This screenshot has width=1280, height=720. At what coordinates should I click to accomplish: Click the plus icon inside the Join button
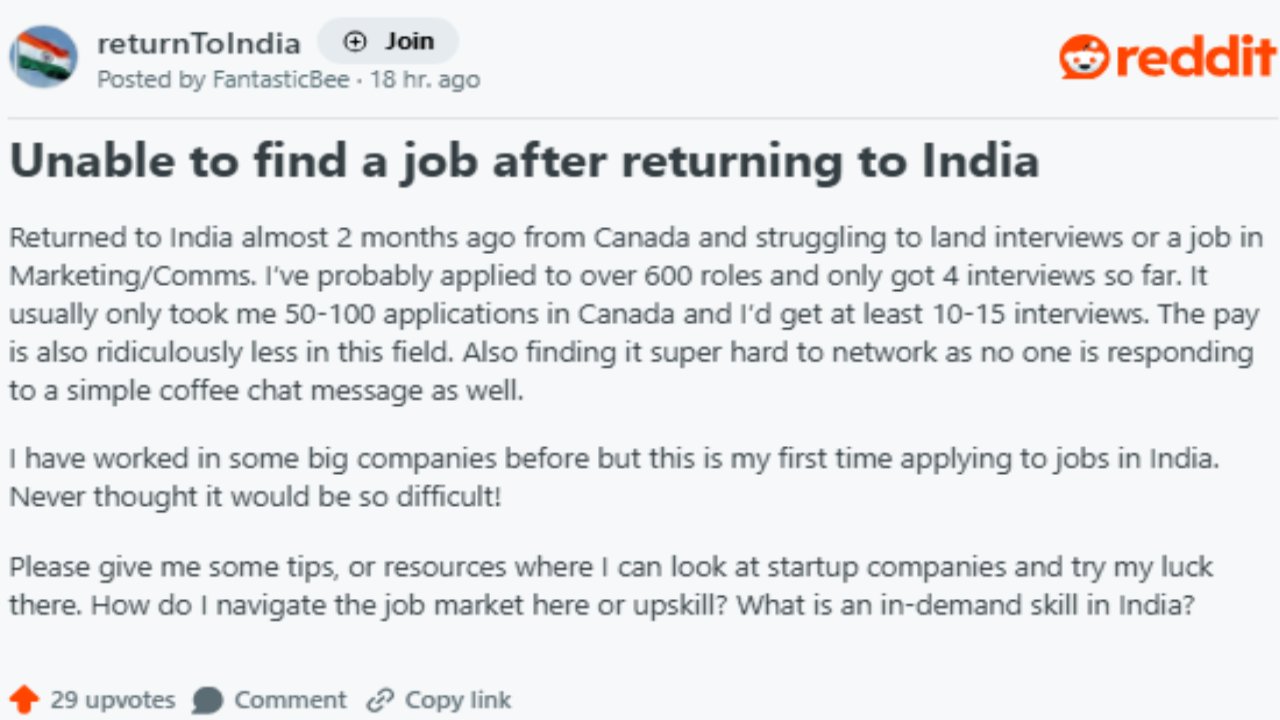click(x=354, y=41)
